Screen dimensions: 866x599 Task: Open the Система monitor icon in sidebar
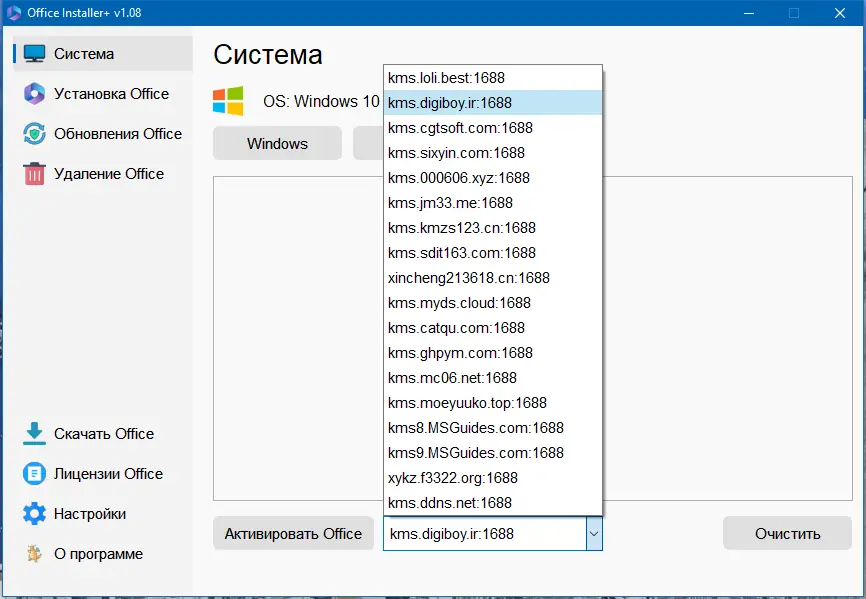tap(34, 54)
